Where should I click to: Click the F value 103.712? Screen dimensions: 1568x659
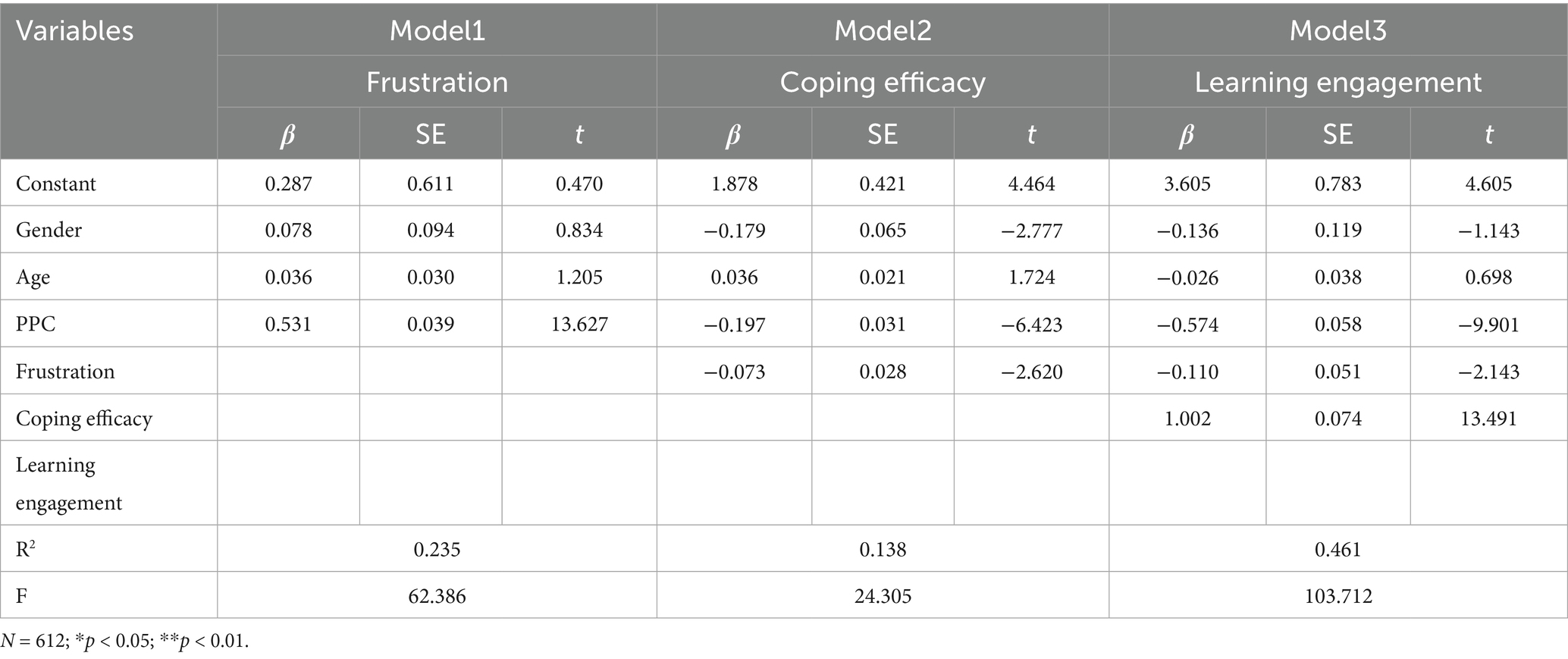1338,596
